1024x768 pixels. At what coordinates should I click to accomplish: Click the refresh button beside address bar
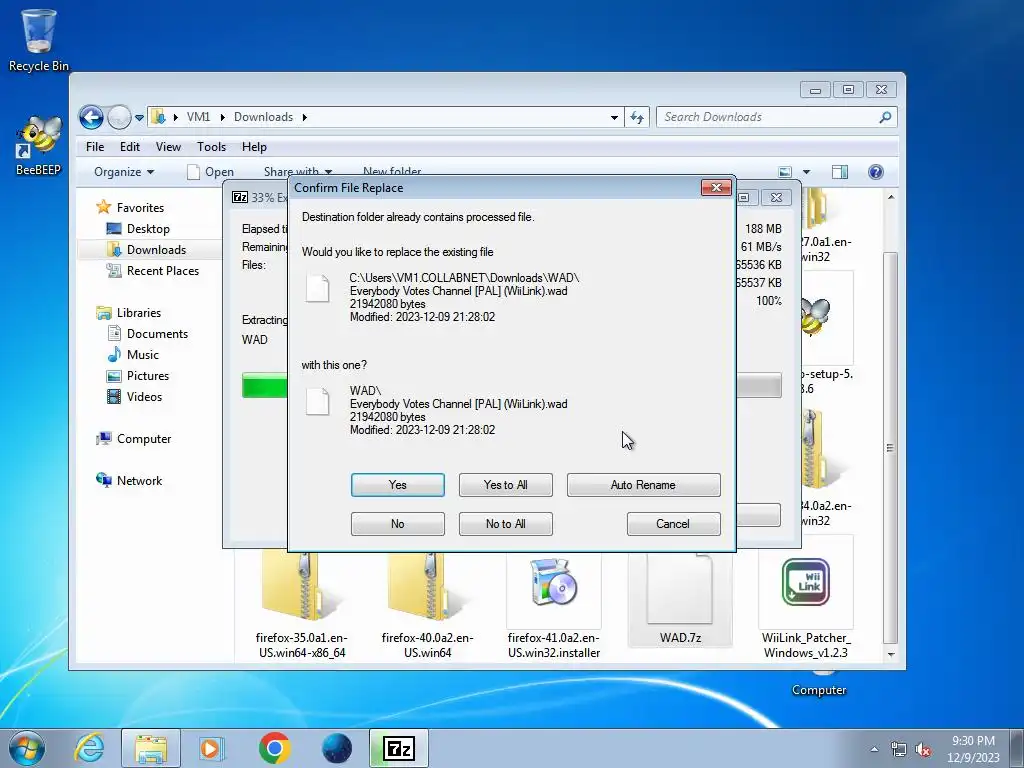(637, 118)
